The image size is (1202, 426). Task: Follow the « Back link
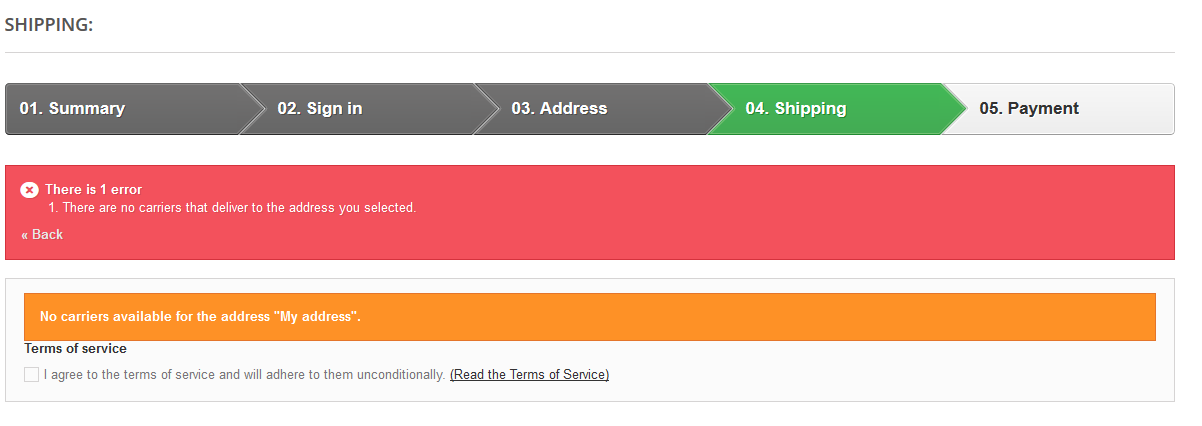click(42, 235)
